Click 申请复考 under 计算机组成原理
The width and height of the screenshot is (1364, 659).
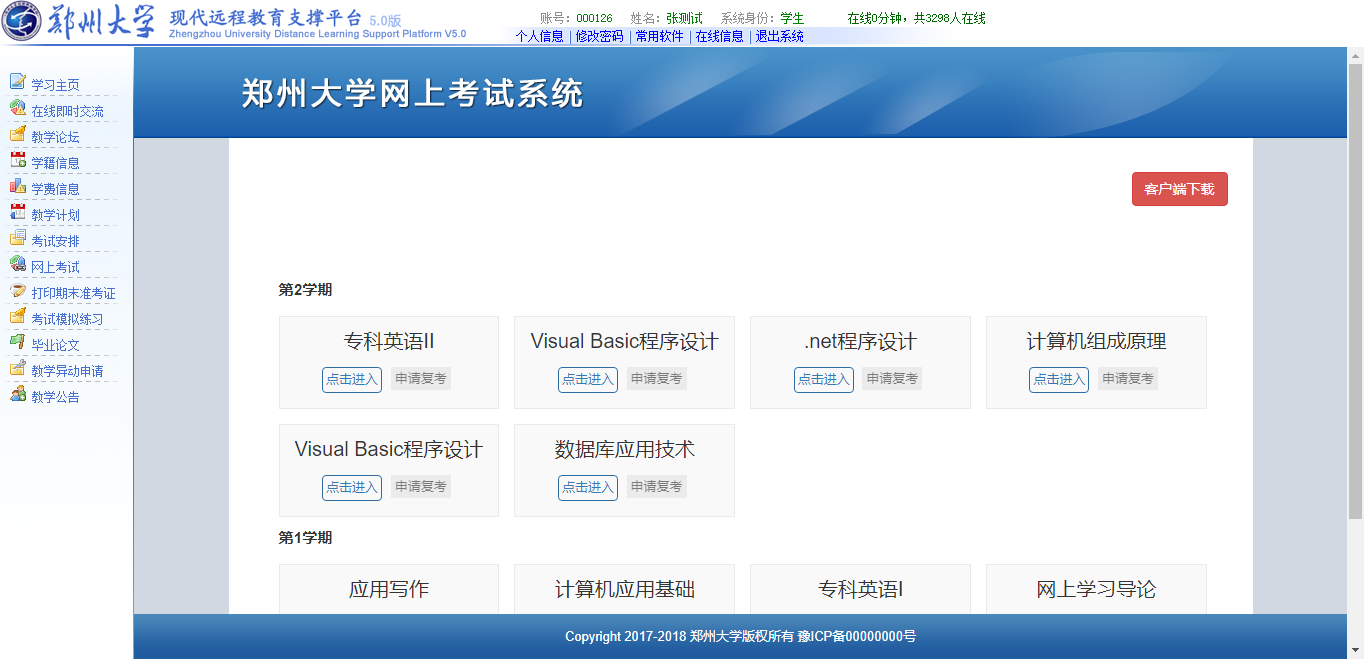tap(1127, 379)
